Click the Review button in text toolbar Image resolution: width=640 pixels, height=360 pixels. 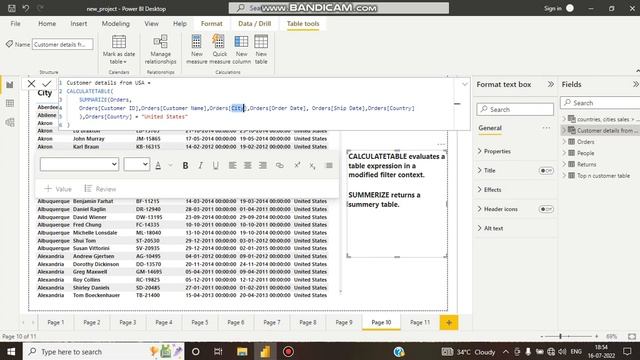click(x=100, y=189)
